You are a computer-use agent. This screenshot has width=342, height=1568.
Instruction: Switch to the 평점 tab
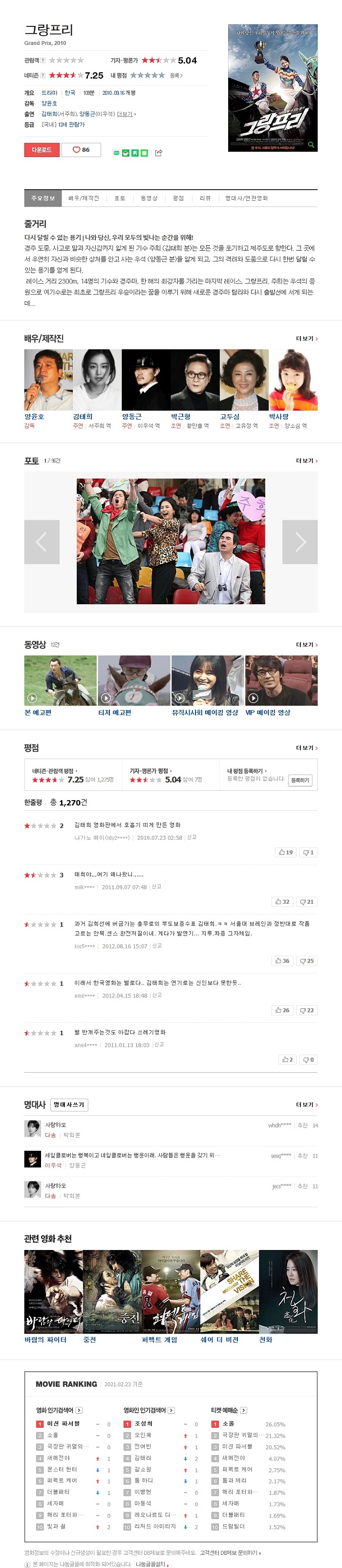[178, 198]
